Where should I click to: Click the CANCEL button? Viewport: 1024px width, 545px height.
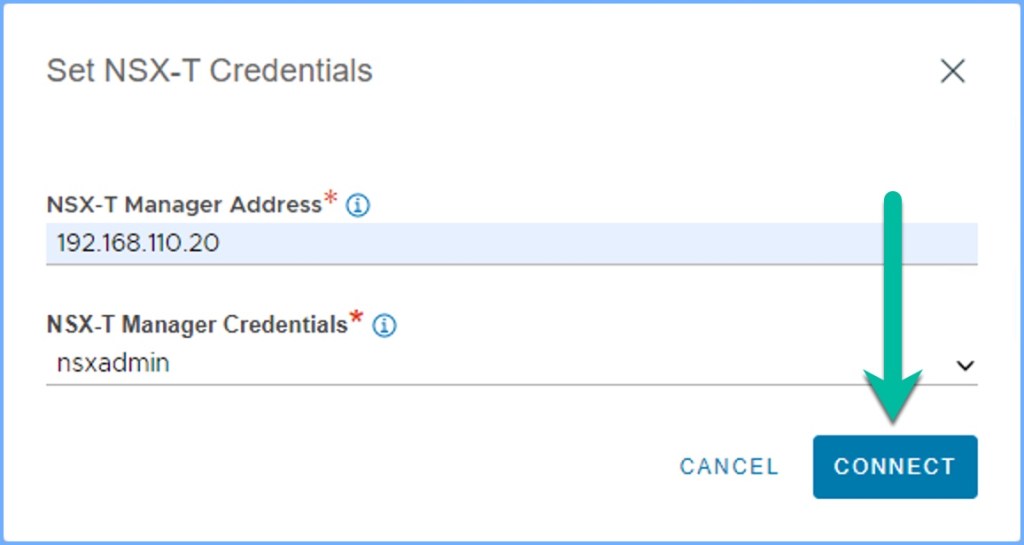click(729, 467)
